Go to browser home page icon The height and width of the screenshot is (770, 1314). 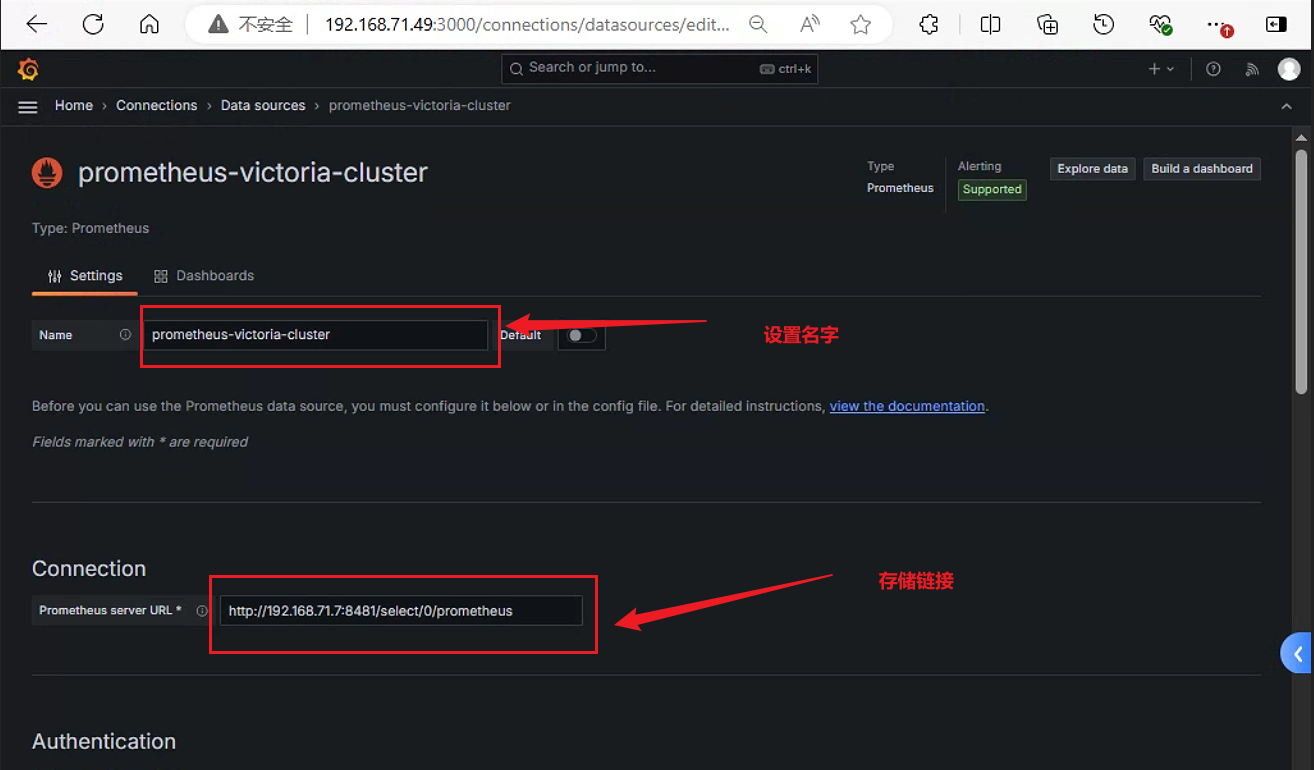[149, 25]
